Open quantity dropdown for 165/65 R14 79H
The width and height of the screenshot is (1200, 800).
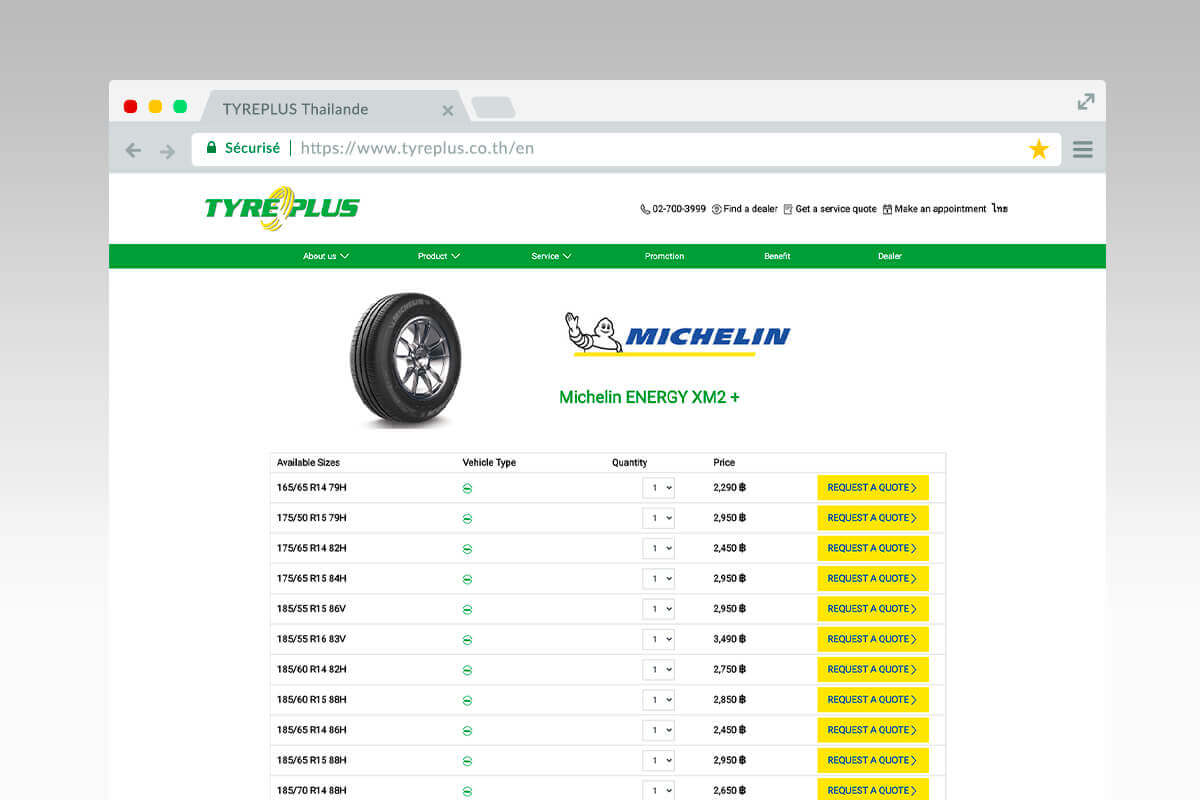658,488
